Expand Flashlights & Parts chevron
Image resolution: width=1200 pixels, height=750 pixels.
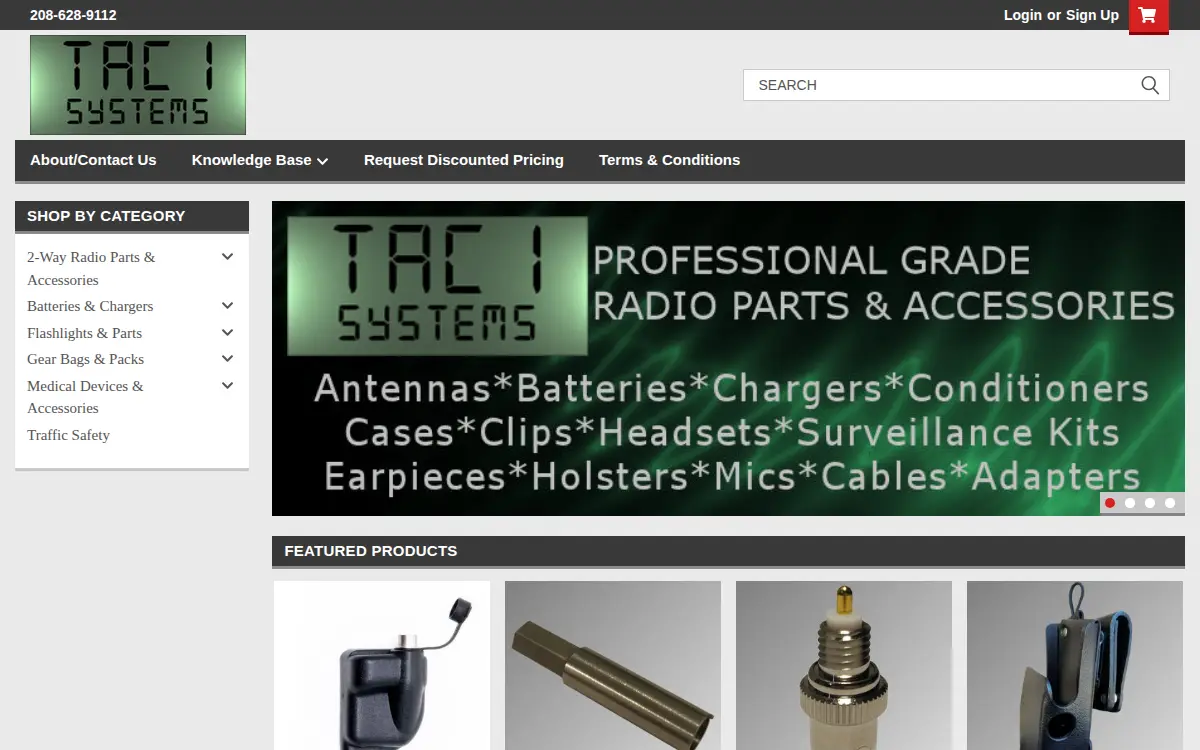tap(227, 332)
